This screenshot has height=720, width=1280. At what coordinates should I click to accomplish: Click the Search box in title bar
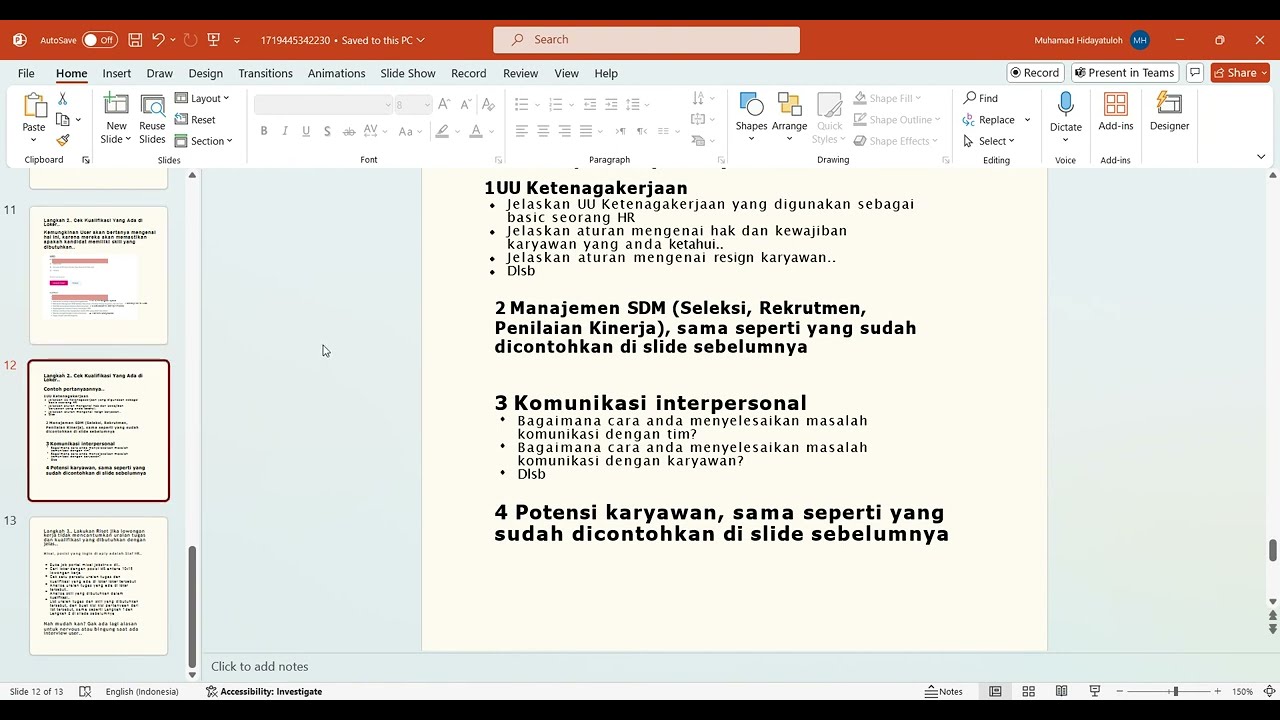click(646, 40)
